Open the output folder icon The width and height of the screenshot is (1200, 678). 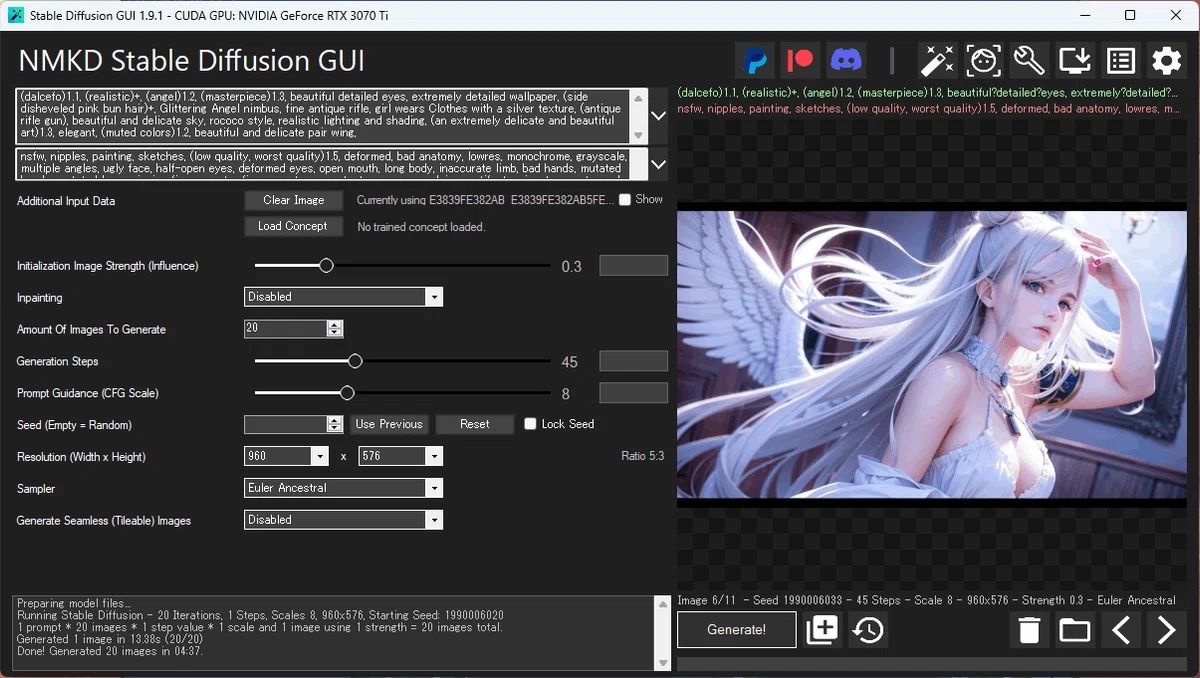point(1075,630)
